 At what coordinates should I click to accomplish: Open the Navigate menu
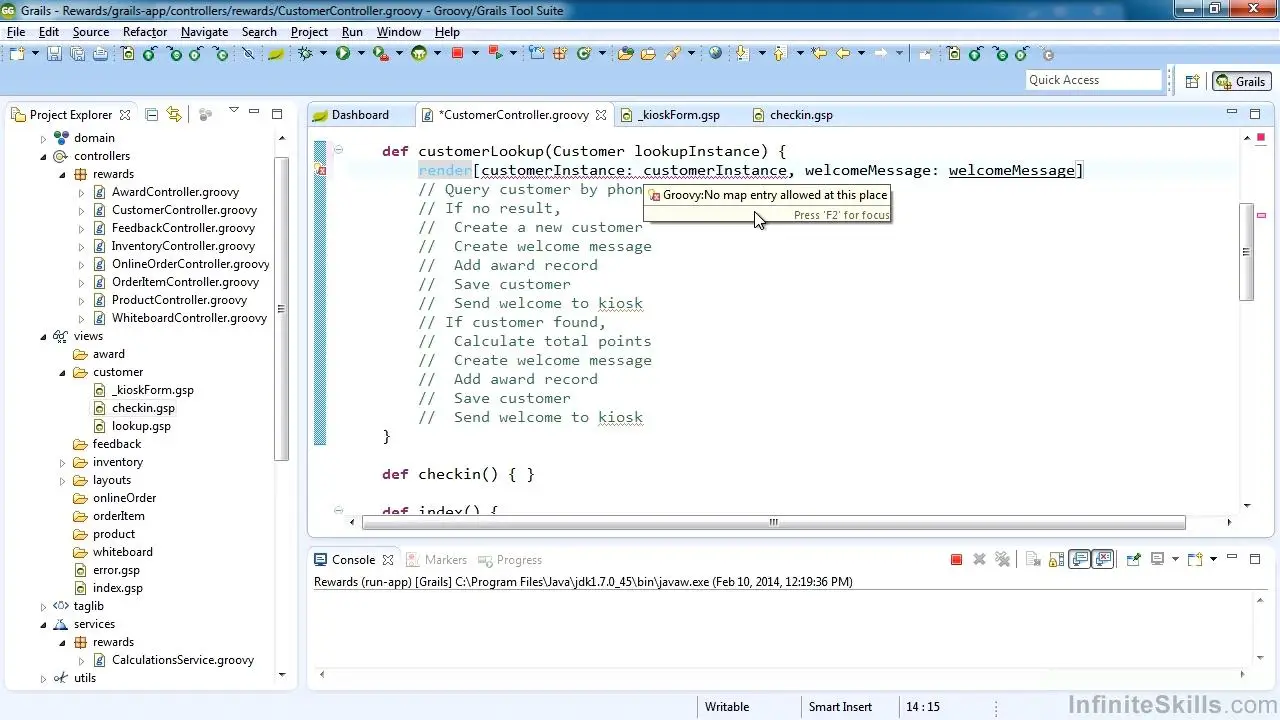[204, 32]
